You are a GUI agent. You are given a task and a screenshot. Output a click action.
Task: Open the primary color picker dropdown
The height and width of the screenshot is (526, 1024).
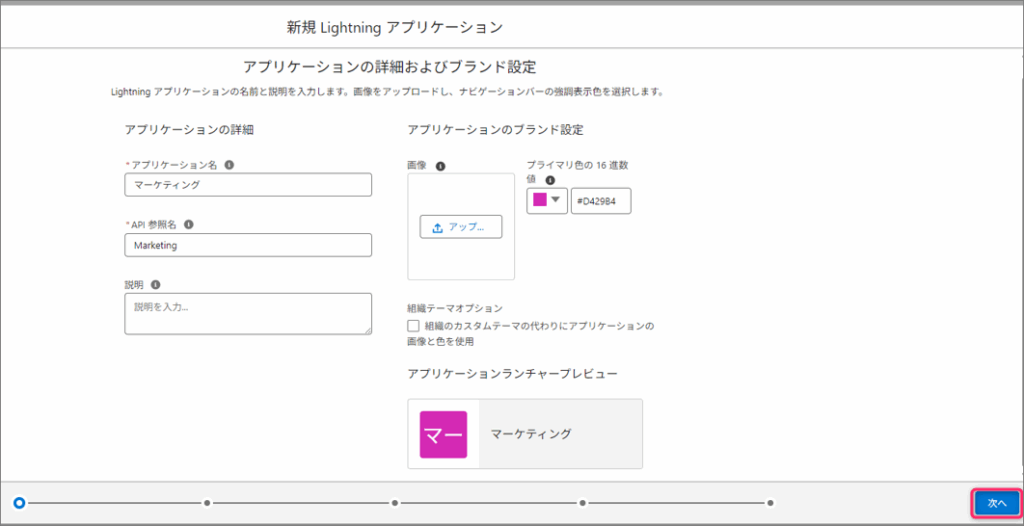[x=547, y=200]
